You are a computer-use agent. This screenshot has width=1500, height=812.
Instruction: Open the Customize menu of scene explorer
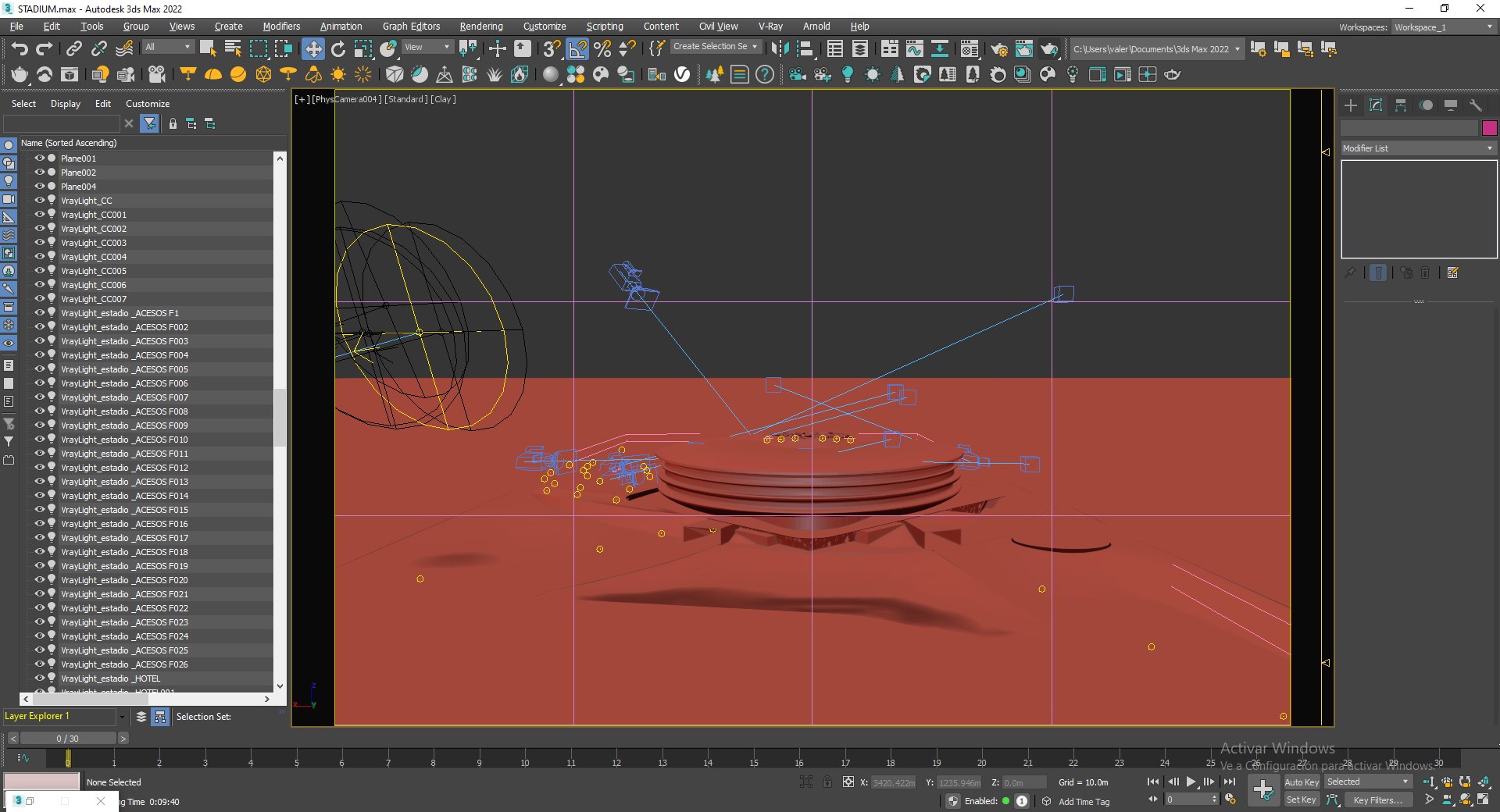[x=148, y=104]
